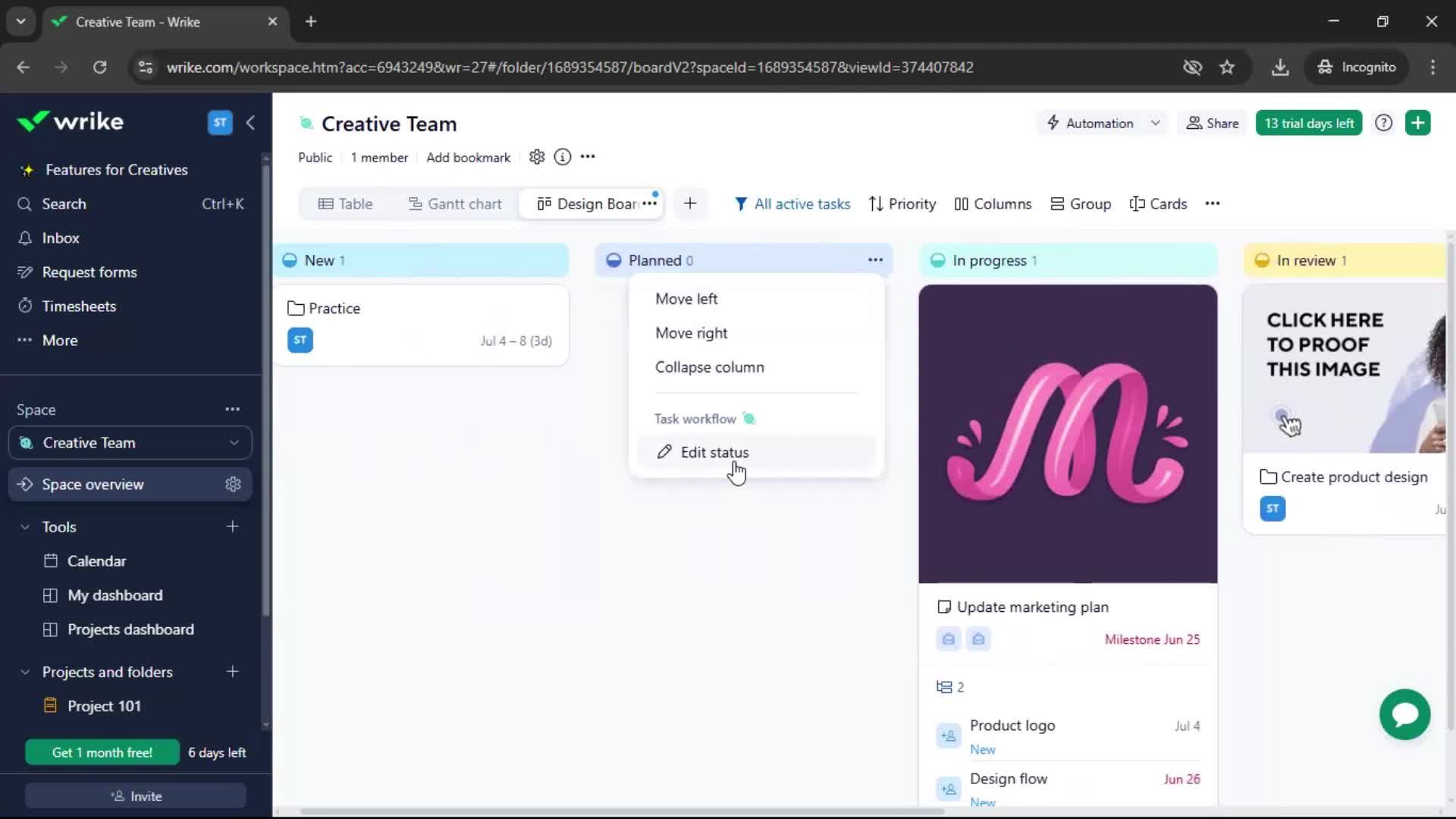Screen dimensions: 1456x819
Task: Open Search in sidebar
Action: (x=130, y=204)
